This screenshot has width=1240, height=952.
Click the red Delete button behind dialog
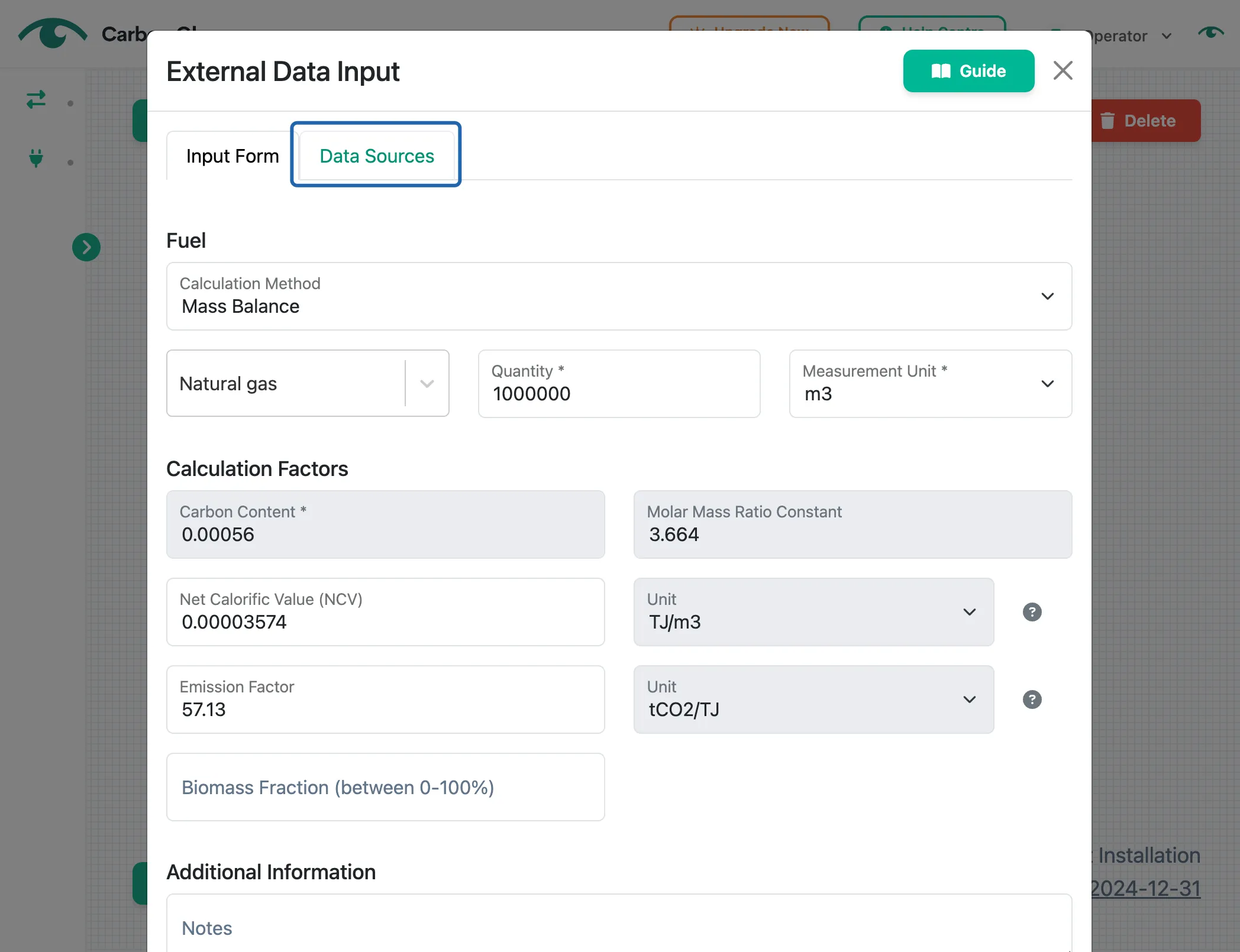click(1146, 121)
